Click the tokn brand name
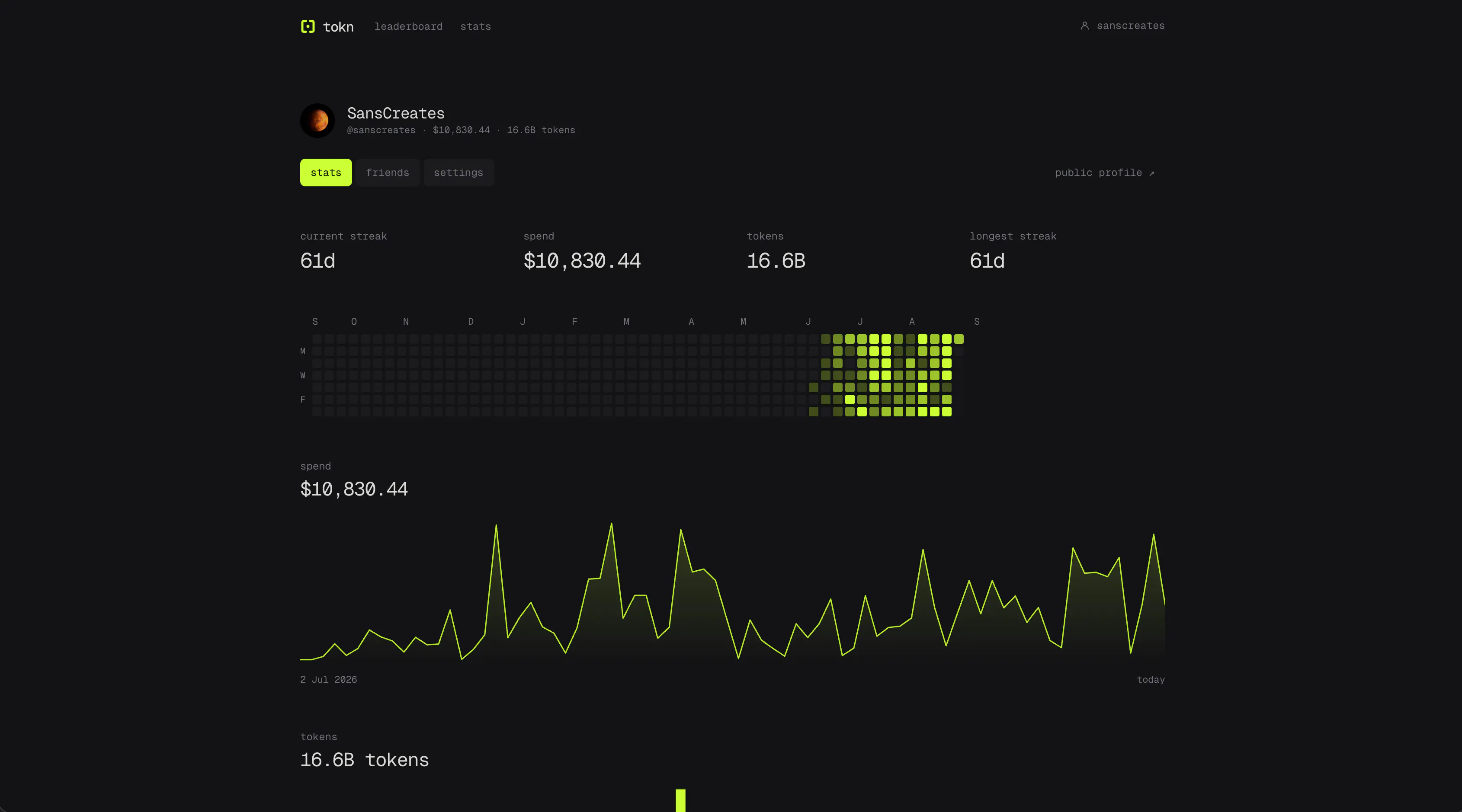The image size is (1462, 812). point(338,27)
